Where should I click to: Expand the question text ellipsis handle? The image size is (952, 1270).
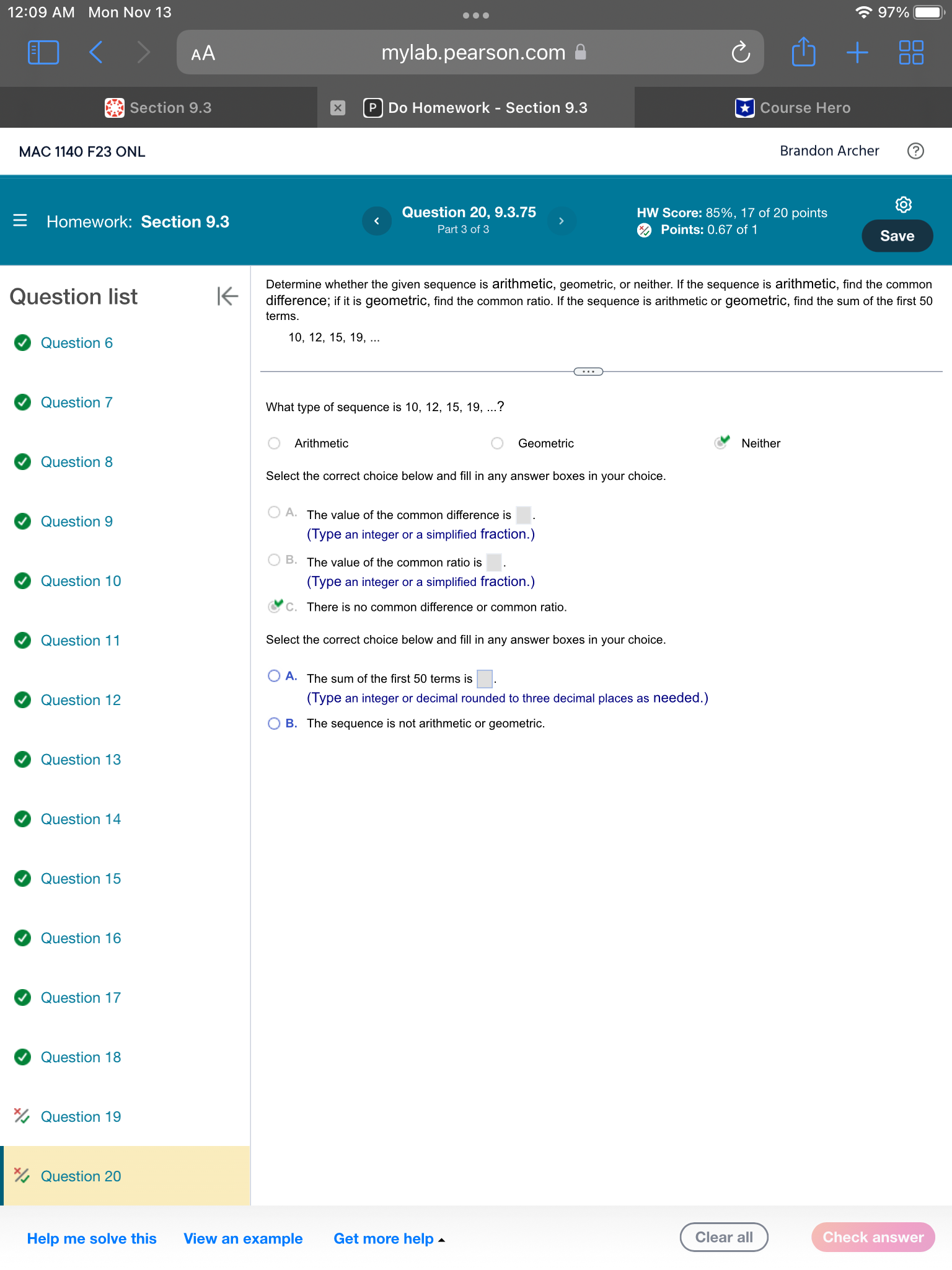pyautogui.click(x=588, y=371)
